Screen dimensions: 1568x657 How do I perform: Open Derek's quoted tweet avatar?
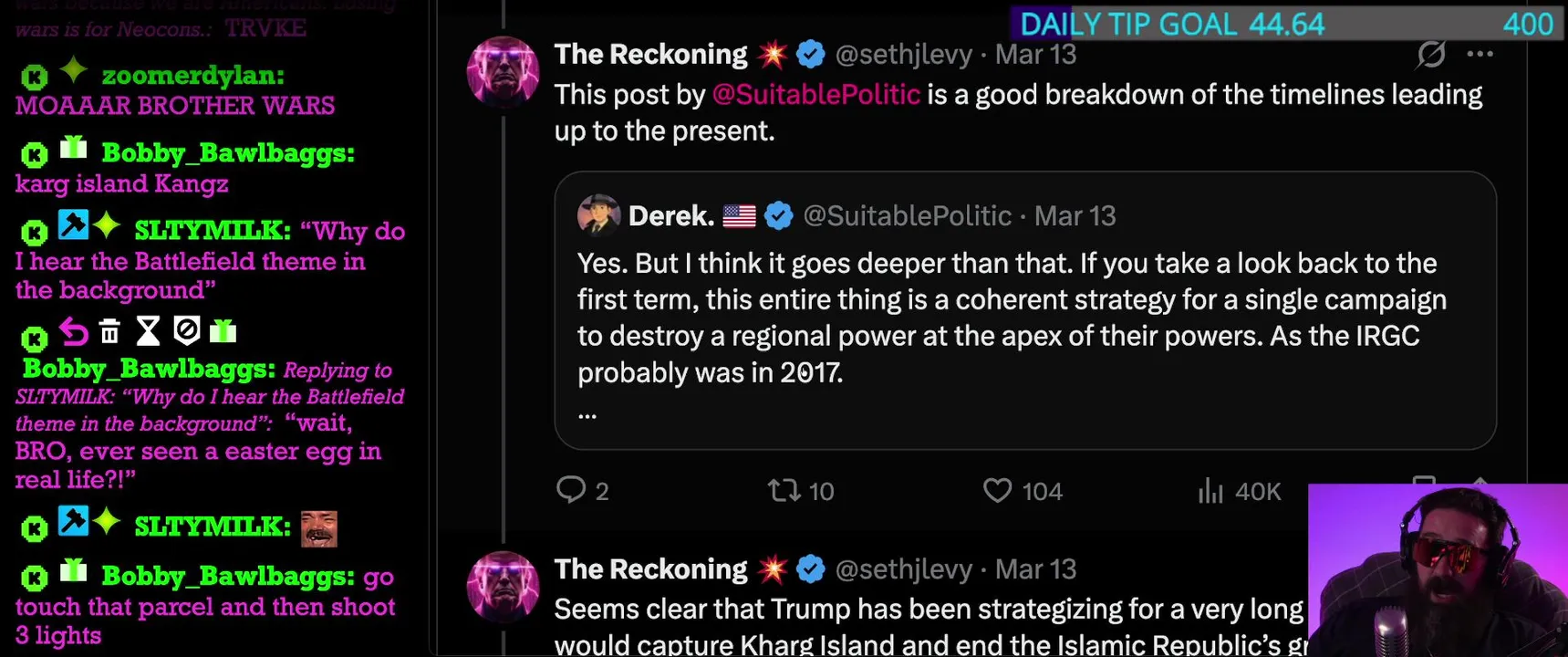pyautogui.click(x=598, y=215)
